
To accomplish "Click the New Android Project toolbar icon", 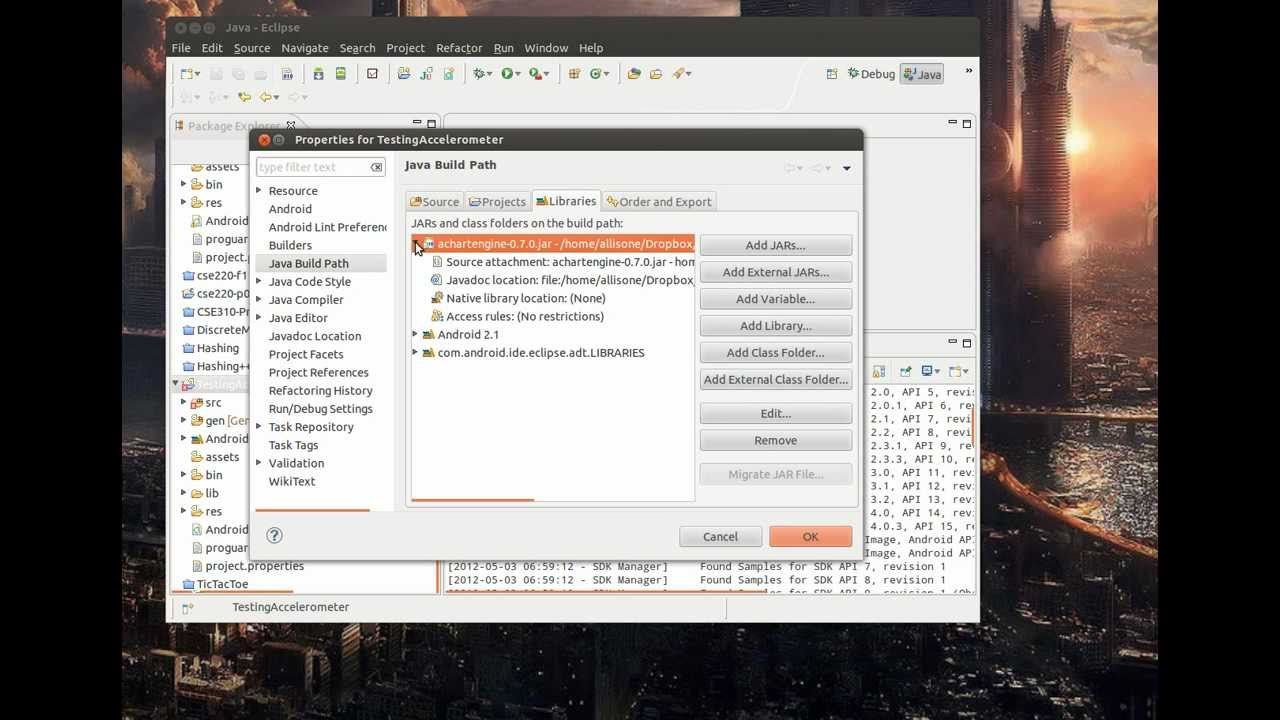I will (403, 73).
